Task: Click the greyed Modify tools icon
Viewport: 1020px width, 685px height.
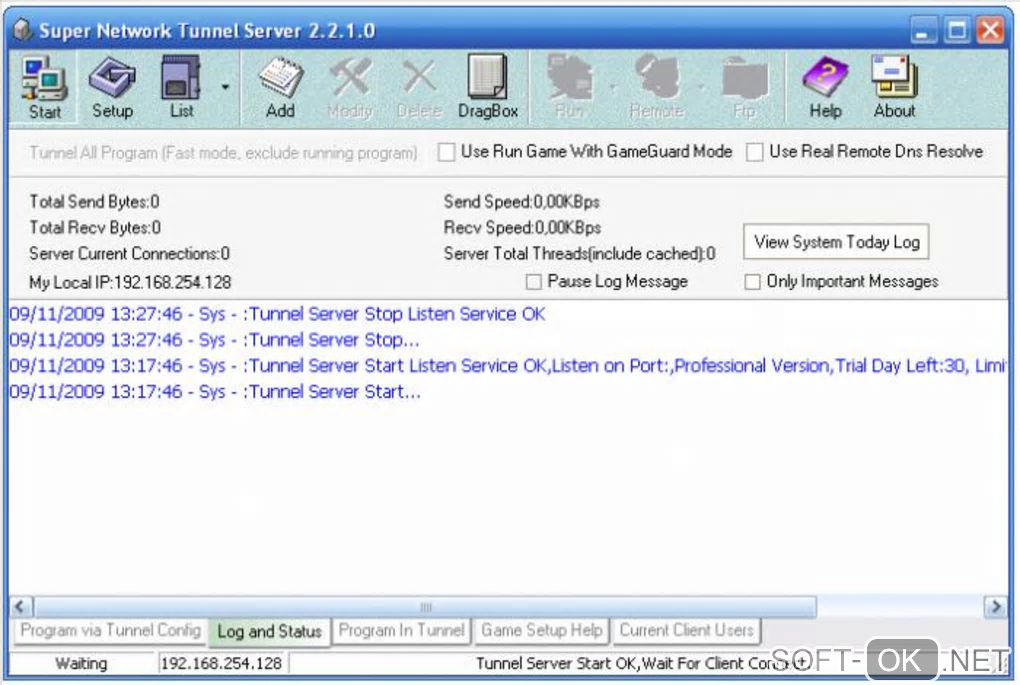Action: click(x=350, y=88)
